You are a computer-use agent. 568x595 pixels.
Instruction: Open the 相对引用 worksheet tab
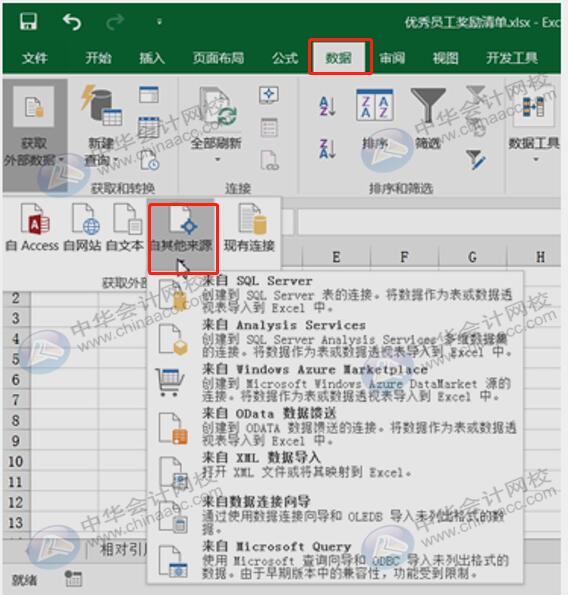(124, 549)
